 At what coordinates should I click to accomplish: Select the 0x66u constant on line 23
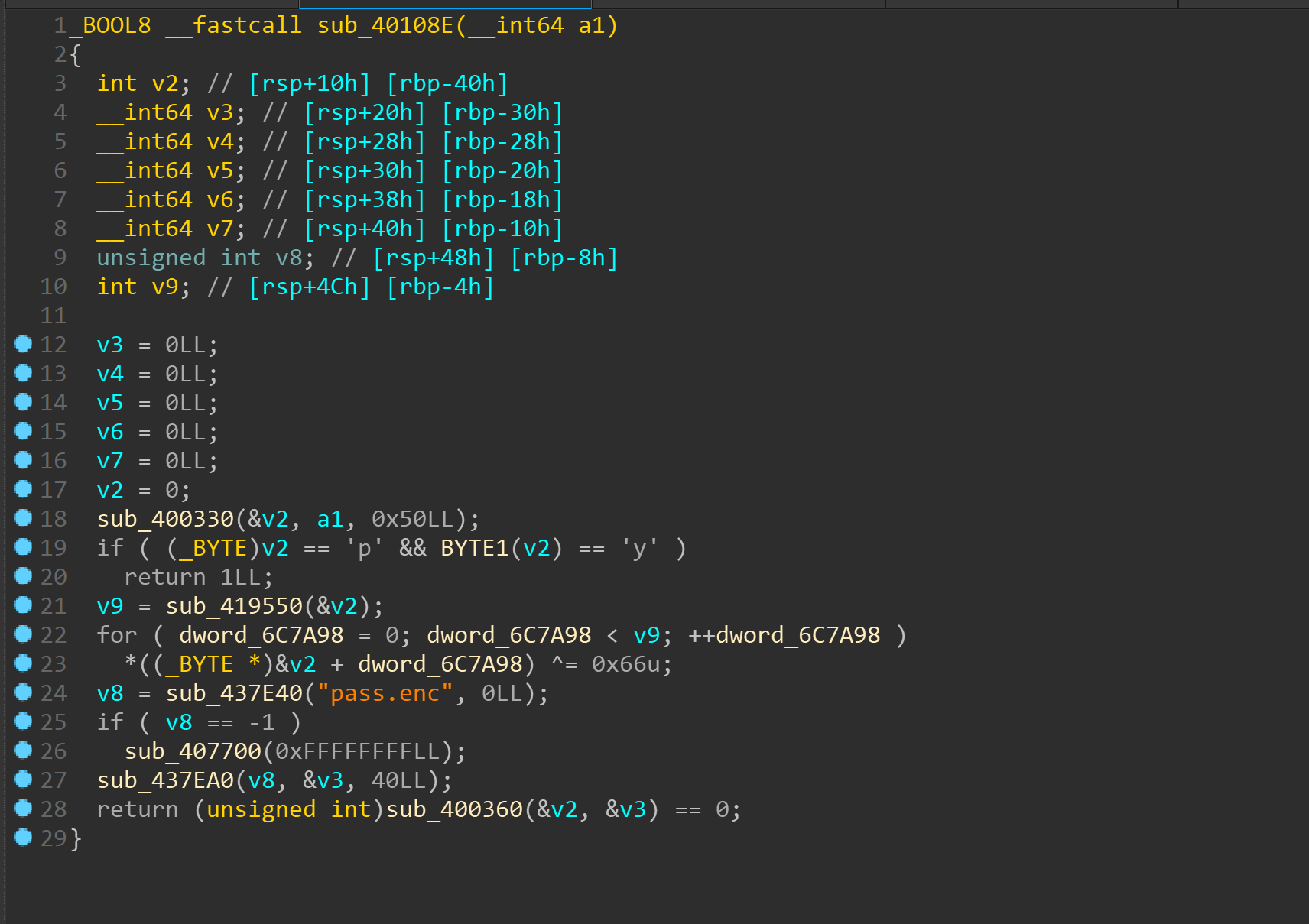tap(625, 664)
